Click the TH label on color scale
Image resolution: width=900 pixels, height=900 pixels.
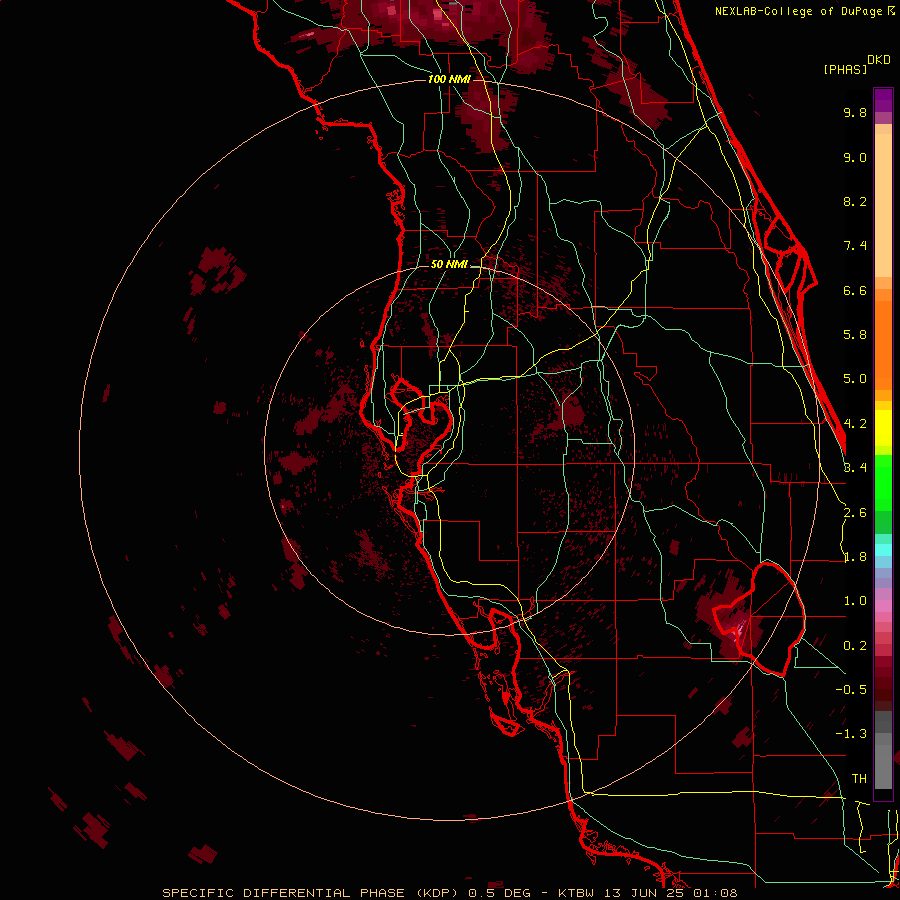coord(859,779)
